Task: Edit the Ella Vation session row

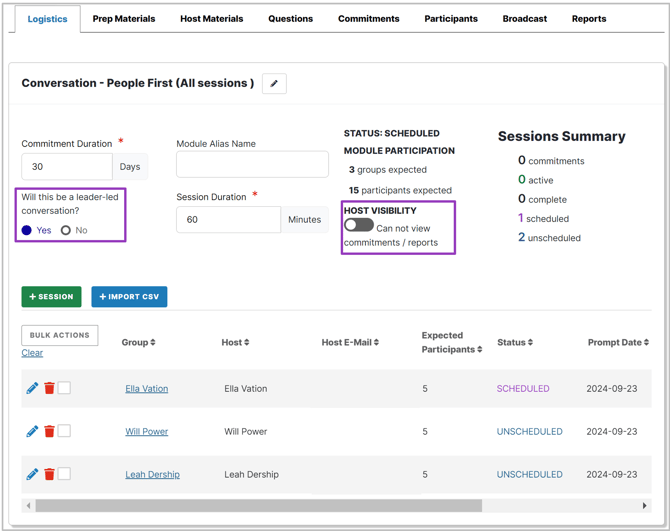Action: tap(32, 388)
